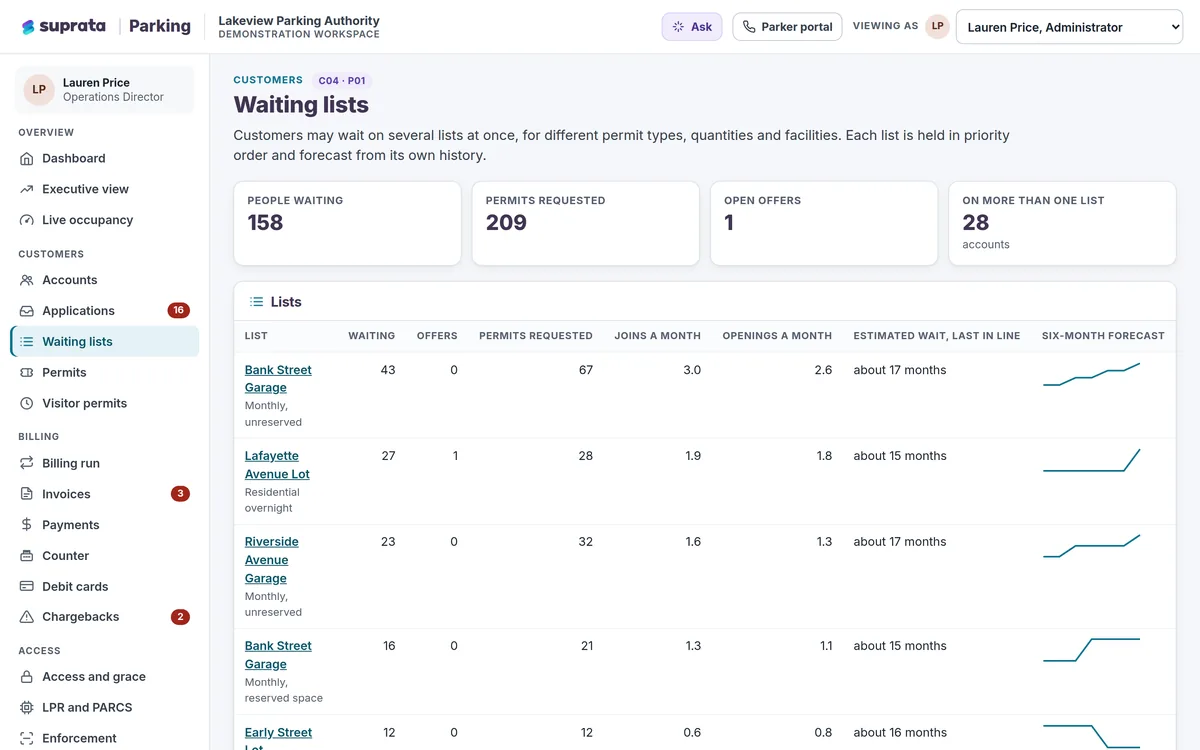Image resolution: width=1200 pixels, height=750 pixels.
Task: Click the Chargebacks warning triangle icon
Action: [27, 617]
